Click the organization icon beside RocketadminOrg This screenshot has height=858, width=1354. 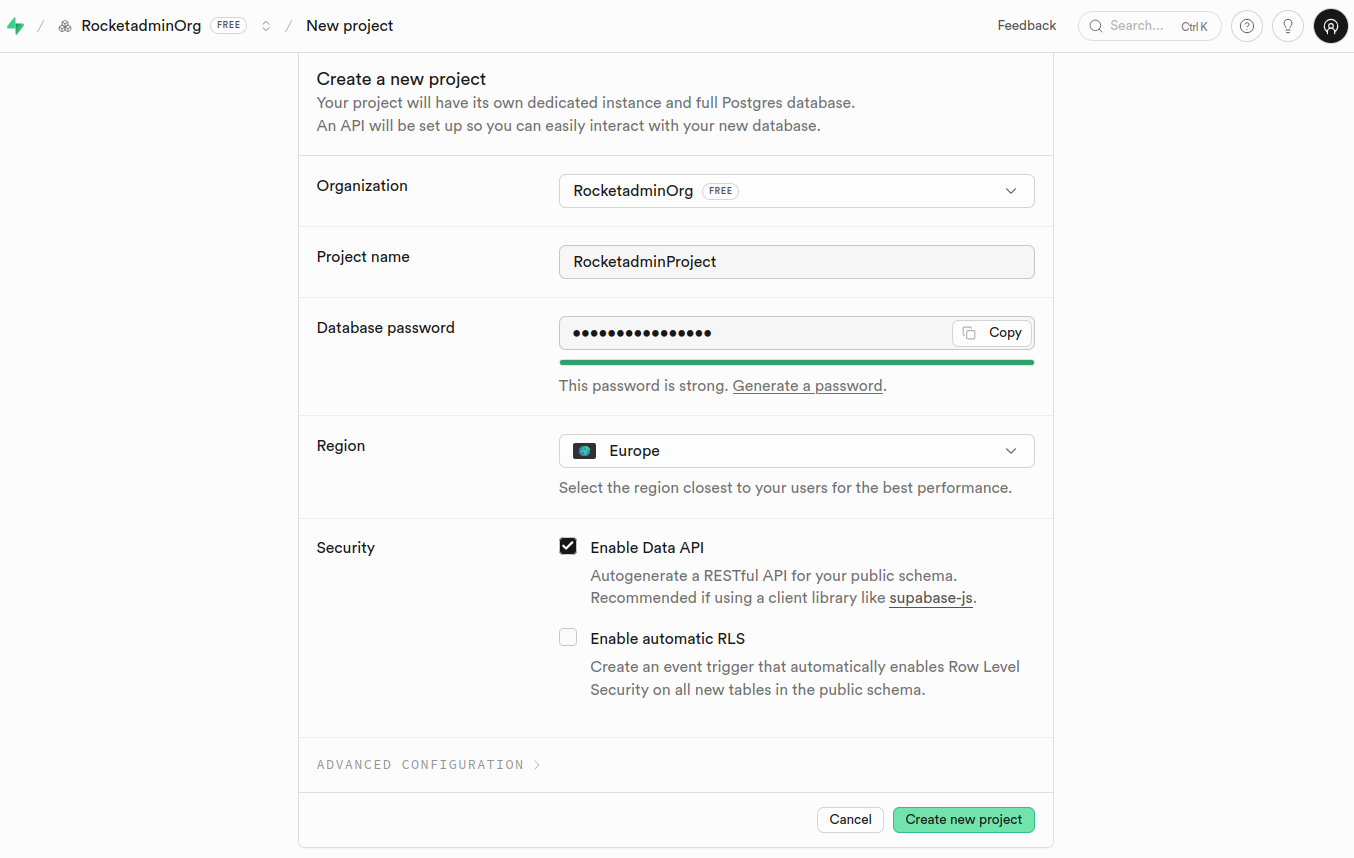(65, 26)
